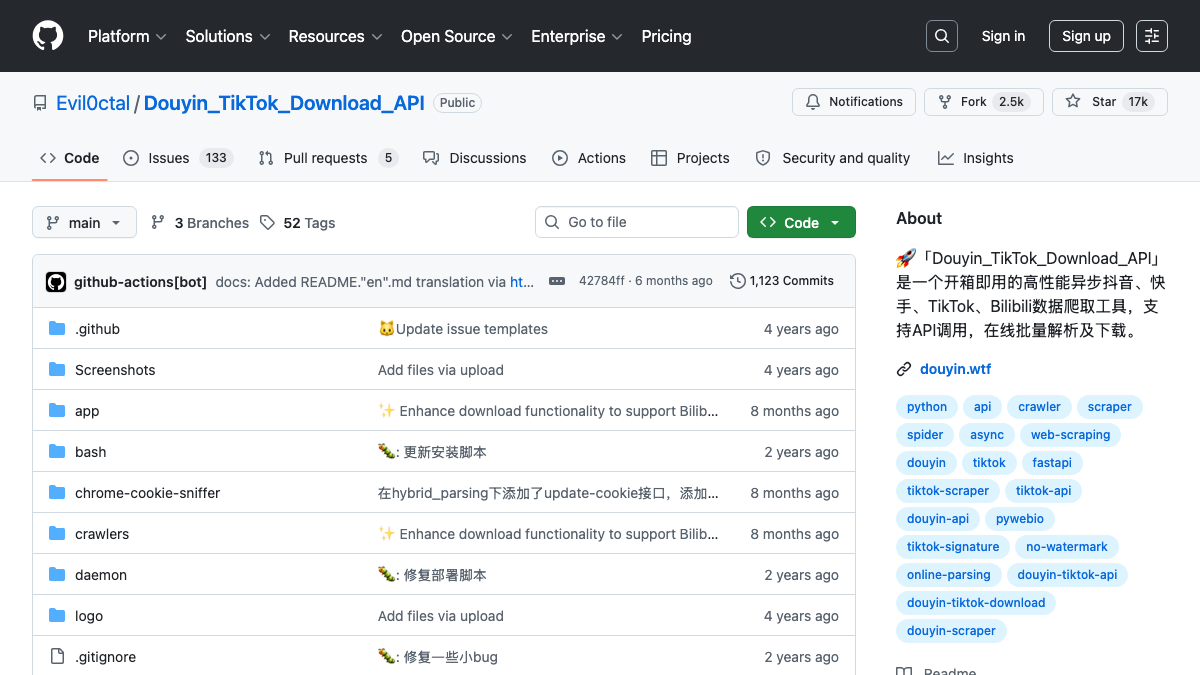Click the Notifications bell button
1200x675 pixels.
coord(854,102)
